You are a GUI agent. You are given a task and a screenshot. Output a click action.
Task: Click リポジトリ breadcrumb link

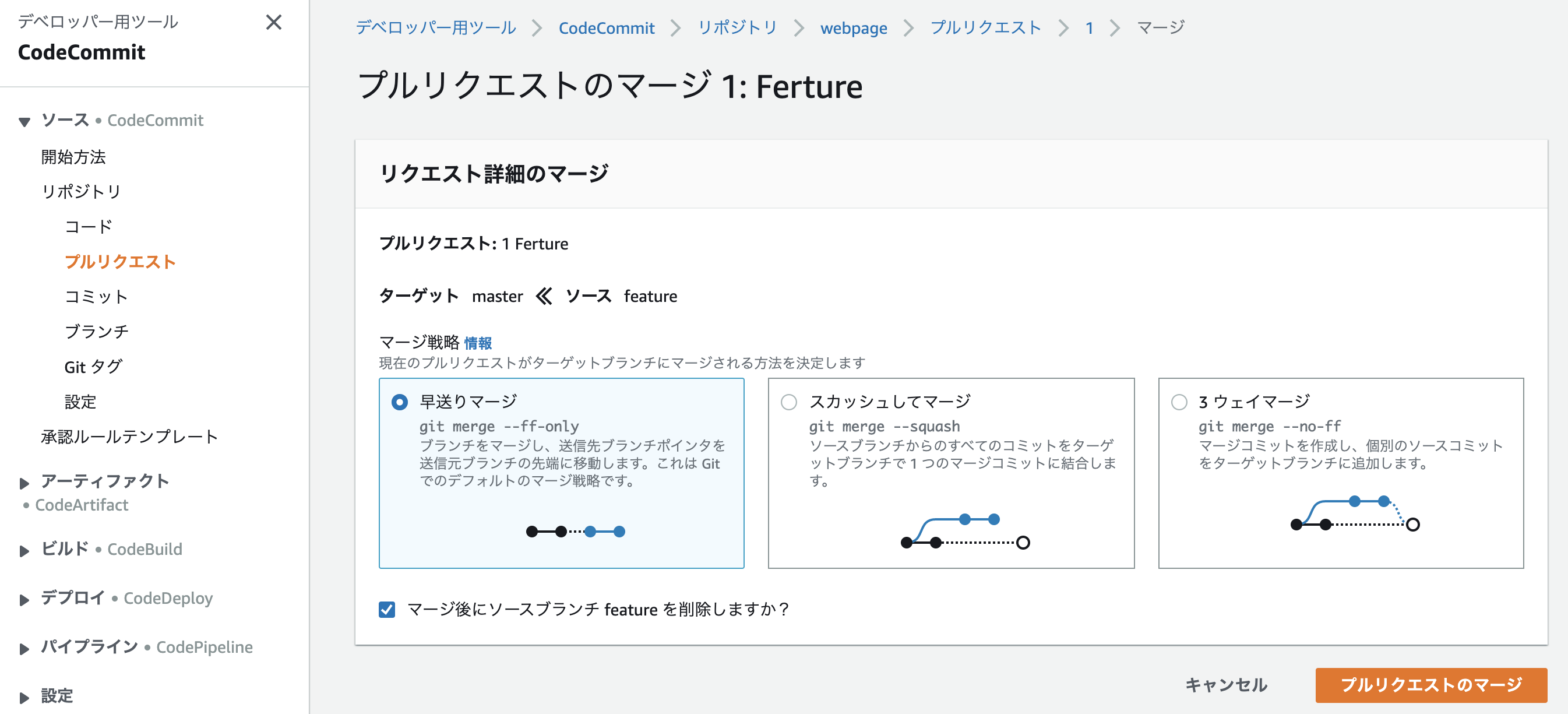(x=738, y=27)
